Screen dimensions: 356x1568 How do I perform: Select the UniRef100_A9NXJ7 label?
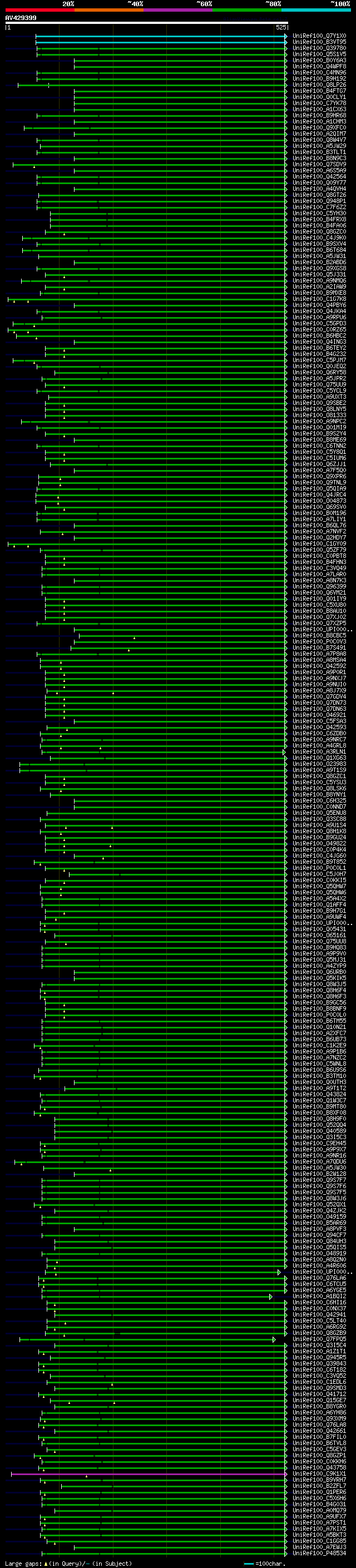click(319, 678)
